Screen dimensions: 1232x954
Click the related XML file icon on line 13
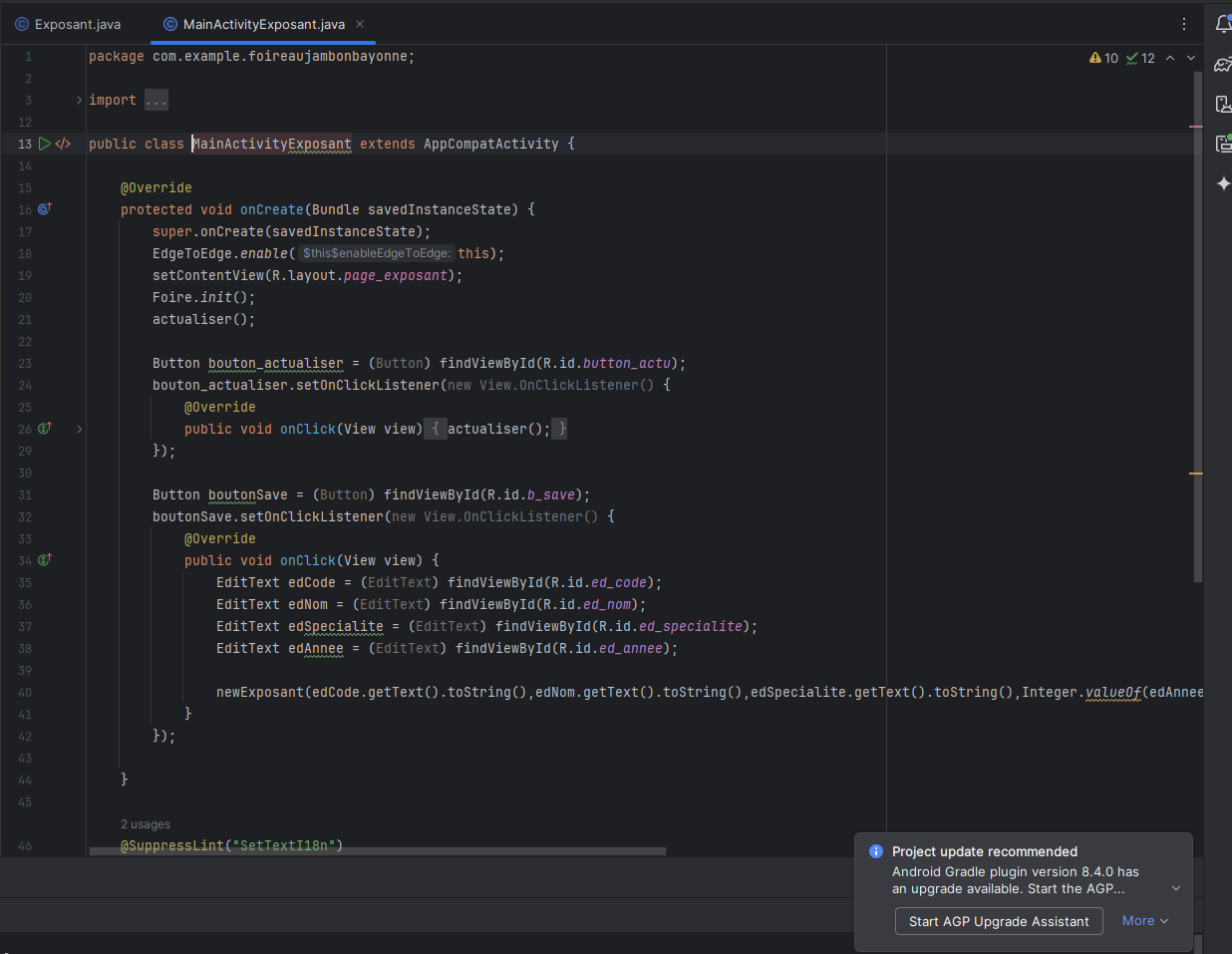tap(63, 144)
